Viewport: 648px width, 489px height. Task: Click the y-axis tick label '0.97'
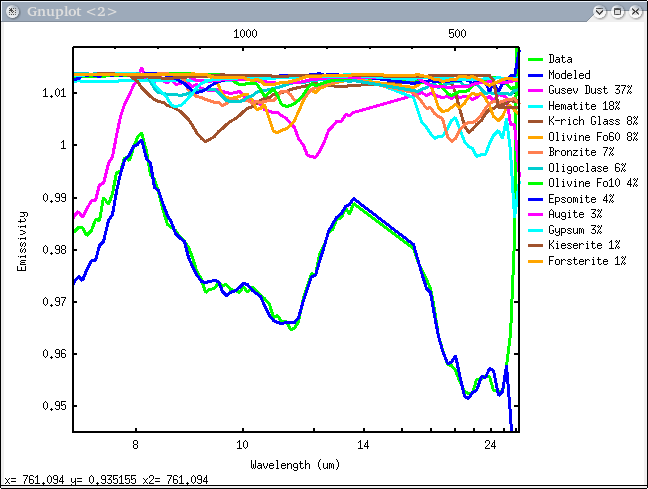pos(54,302)
